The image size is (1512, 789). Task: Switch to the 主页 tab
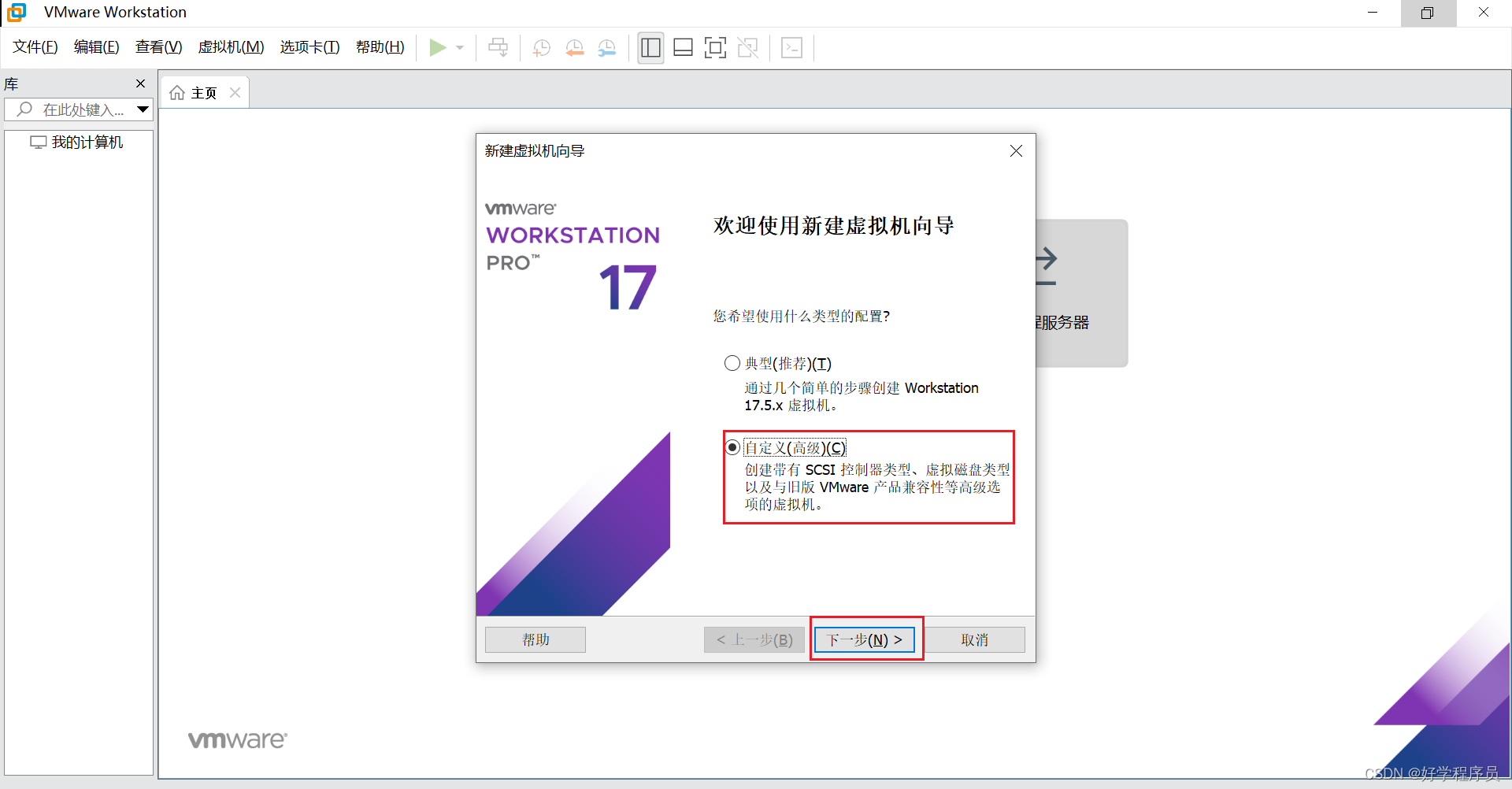204,93
